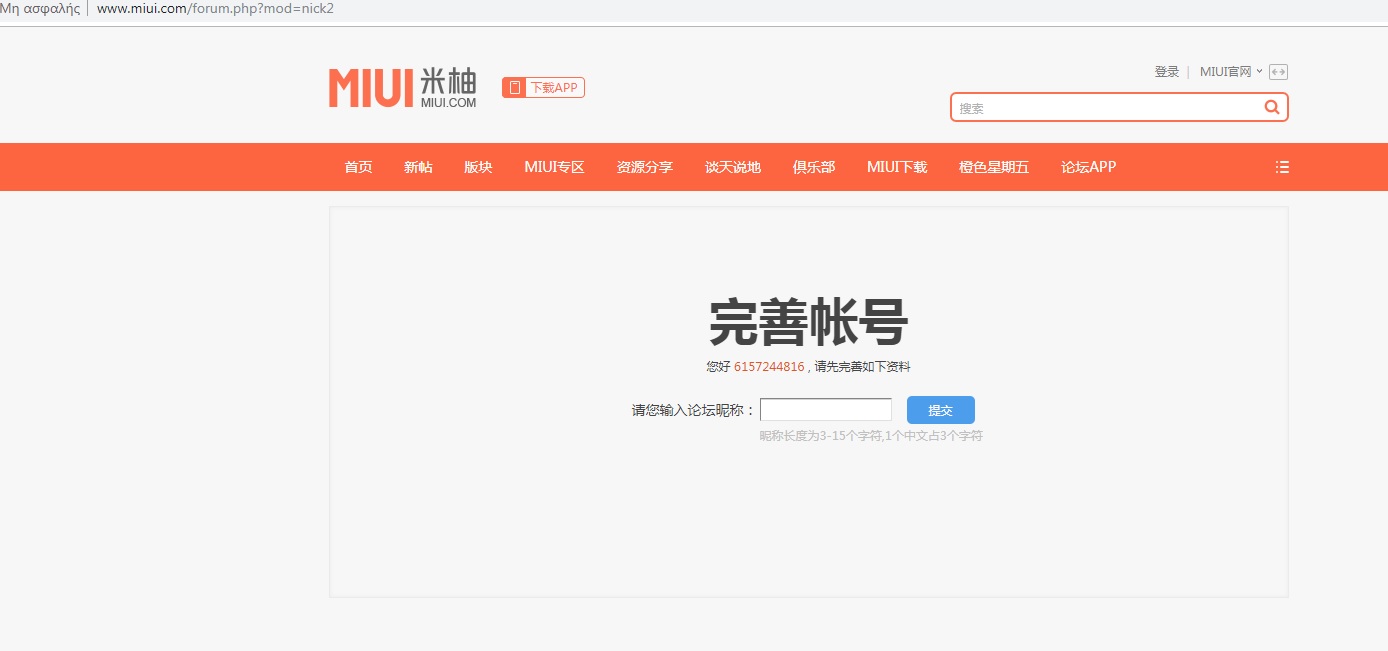Screen dimensions: 1388x651
Task: Click the Μη ασφαλής security indicator
Action: pos(40,9)
